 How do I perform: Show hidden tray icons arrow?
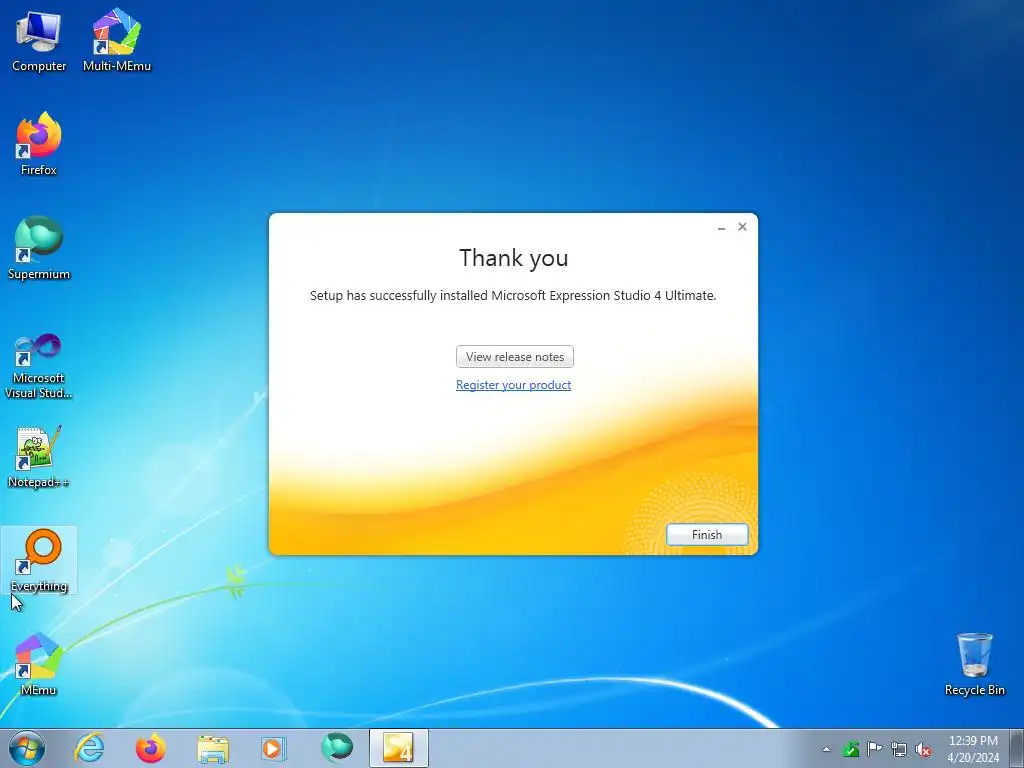[x=826, y=749]
